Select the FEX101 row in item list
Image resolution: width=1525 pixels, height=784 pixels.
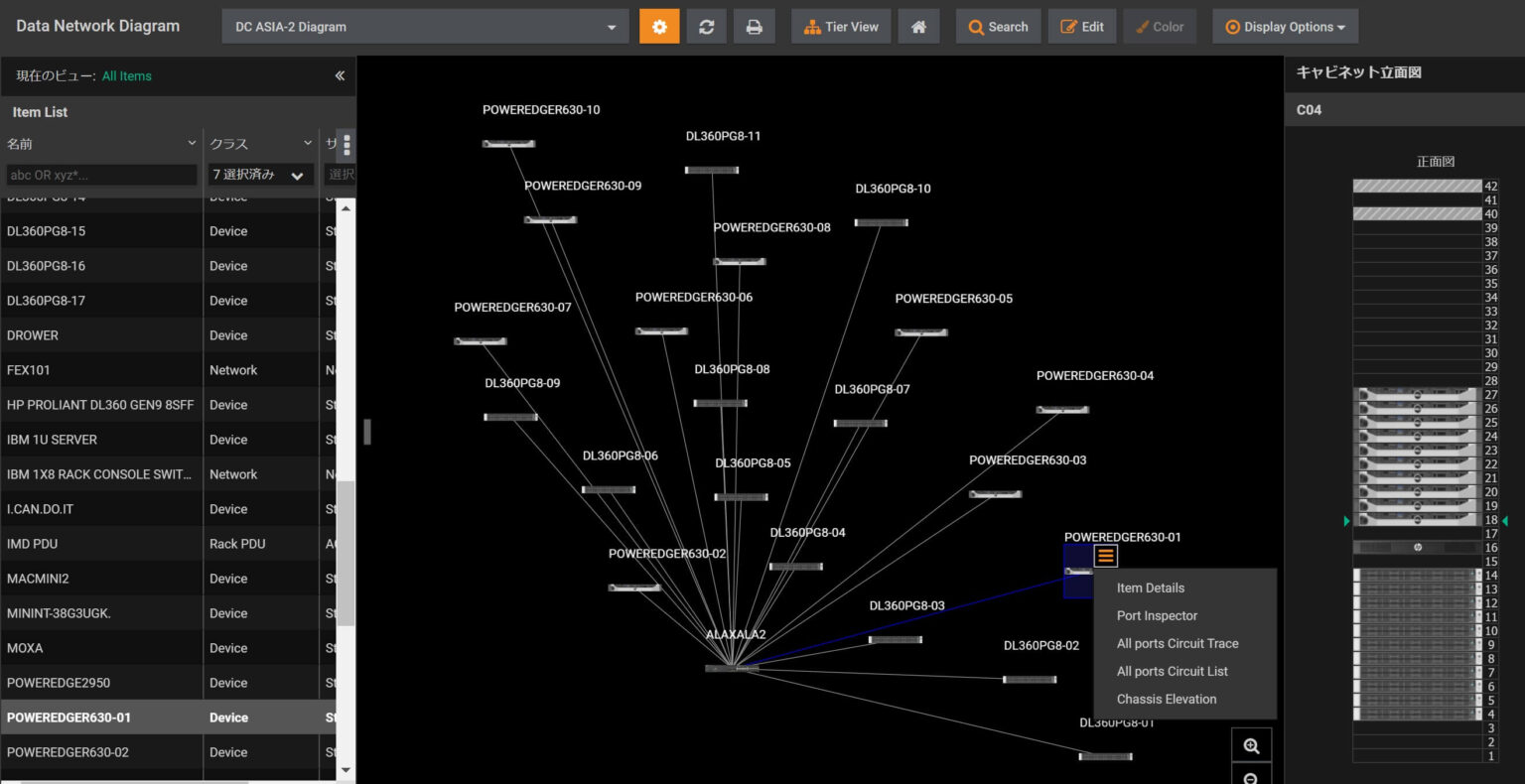(99, 370)
